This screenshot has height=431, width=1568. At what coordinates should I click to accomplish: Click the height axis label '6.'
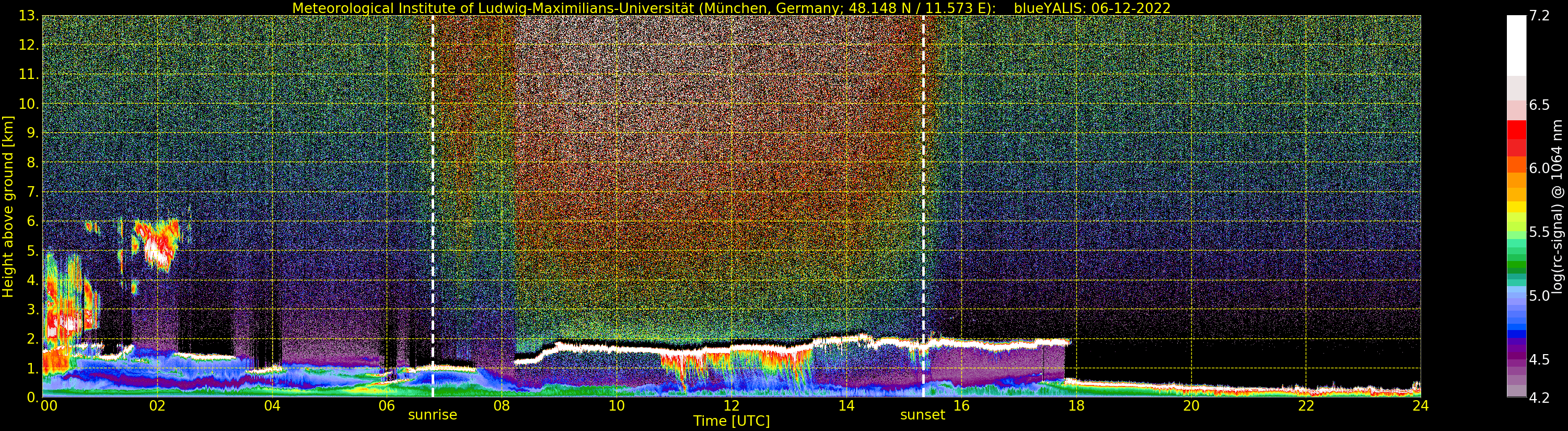33,221
